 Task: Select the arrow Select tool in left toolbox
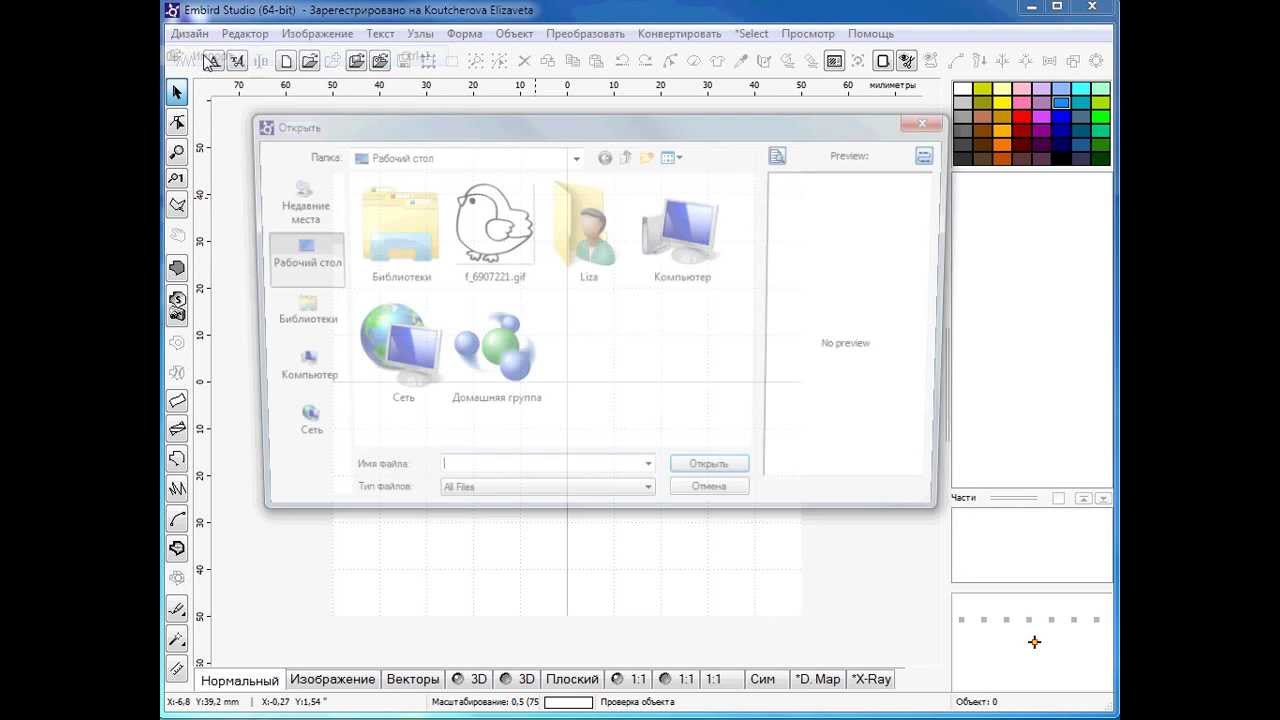click(x=177, y=92)
